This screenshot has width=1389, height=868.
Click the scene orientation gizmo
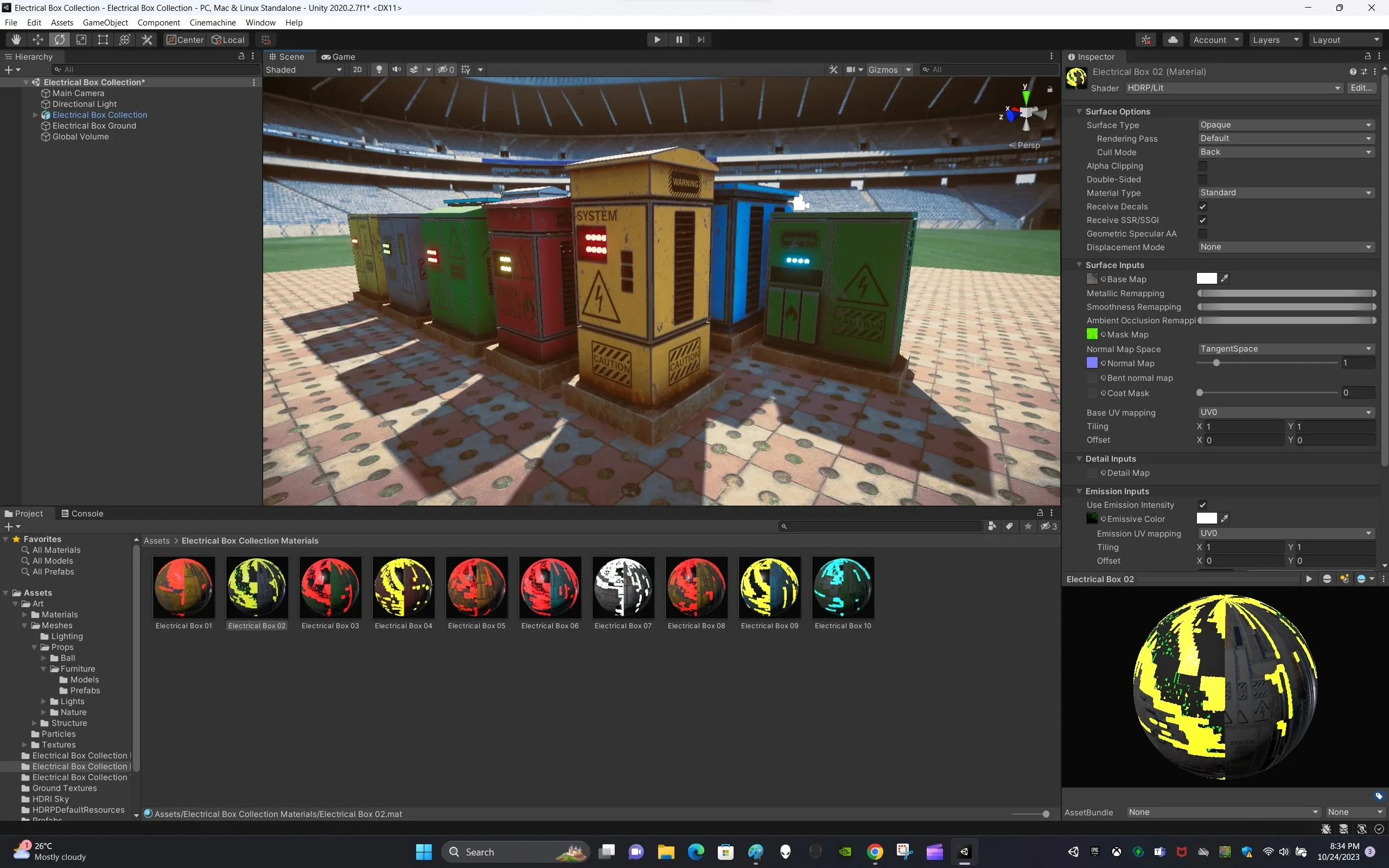click(x=1025, y=112)
